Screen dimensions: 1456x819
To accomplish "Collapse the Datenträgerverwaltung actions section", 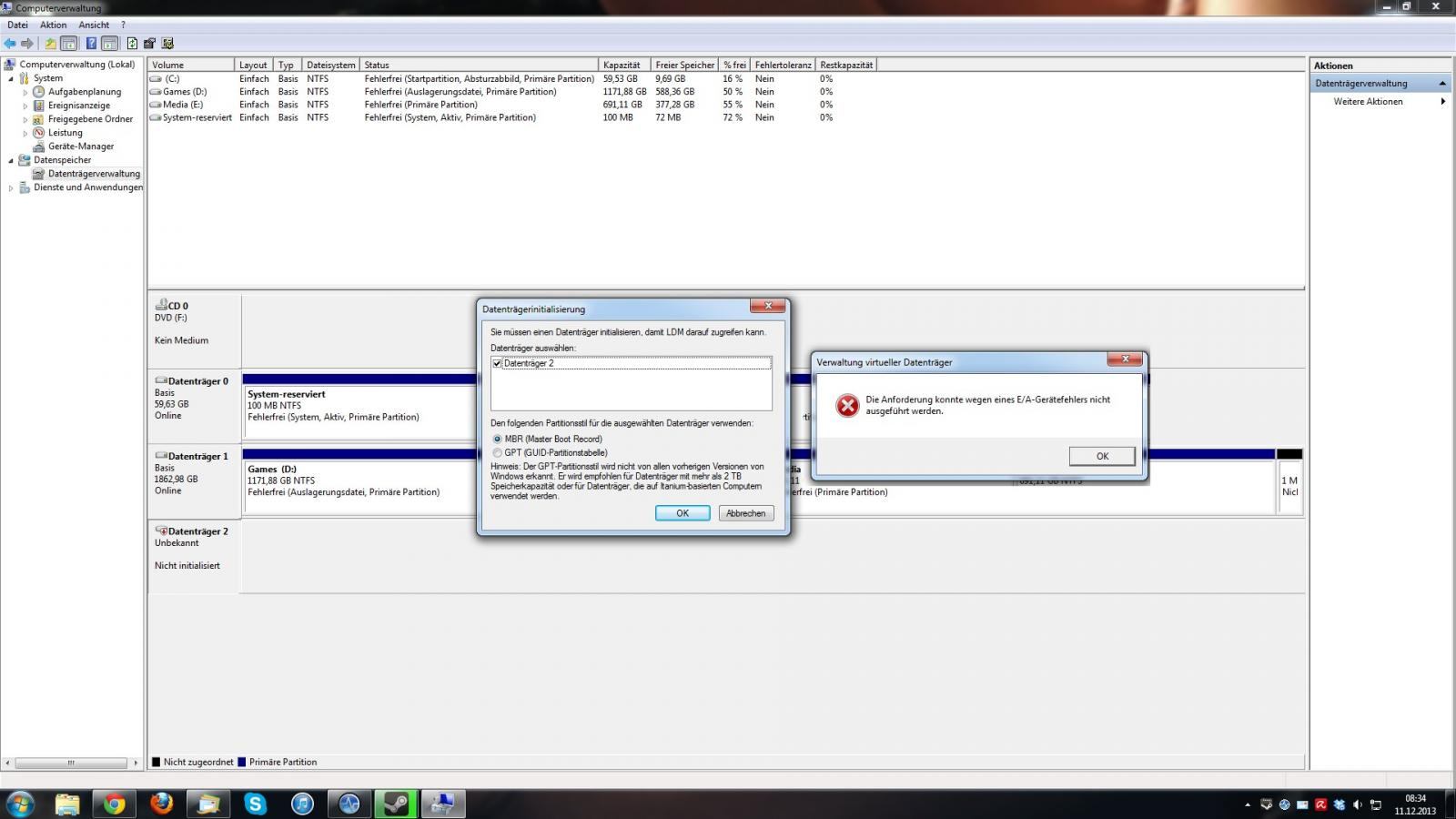I will [x=1442, y=84].
